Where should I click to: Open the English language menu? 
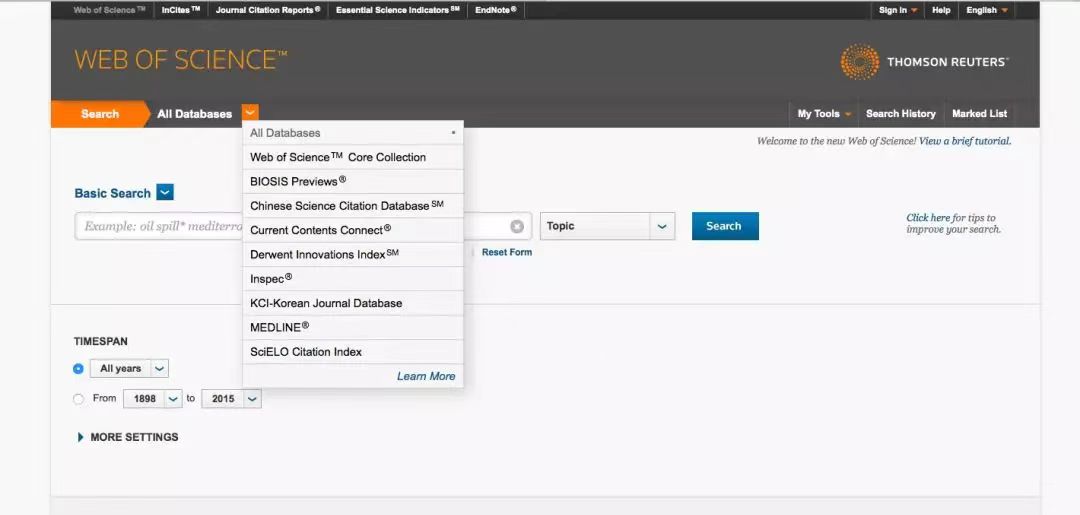point(986,10)
